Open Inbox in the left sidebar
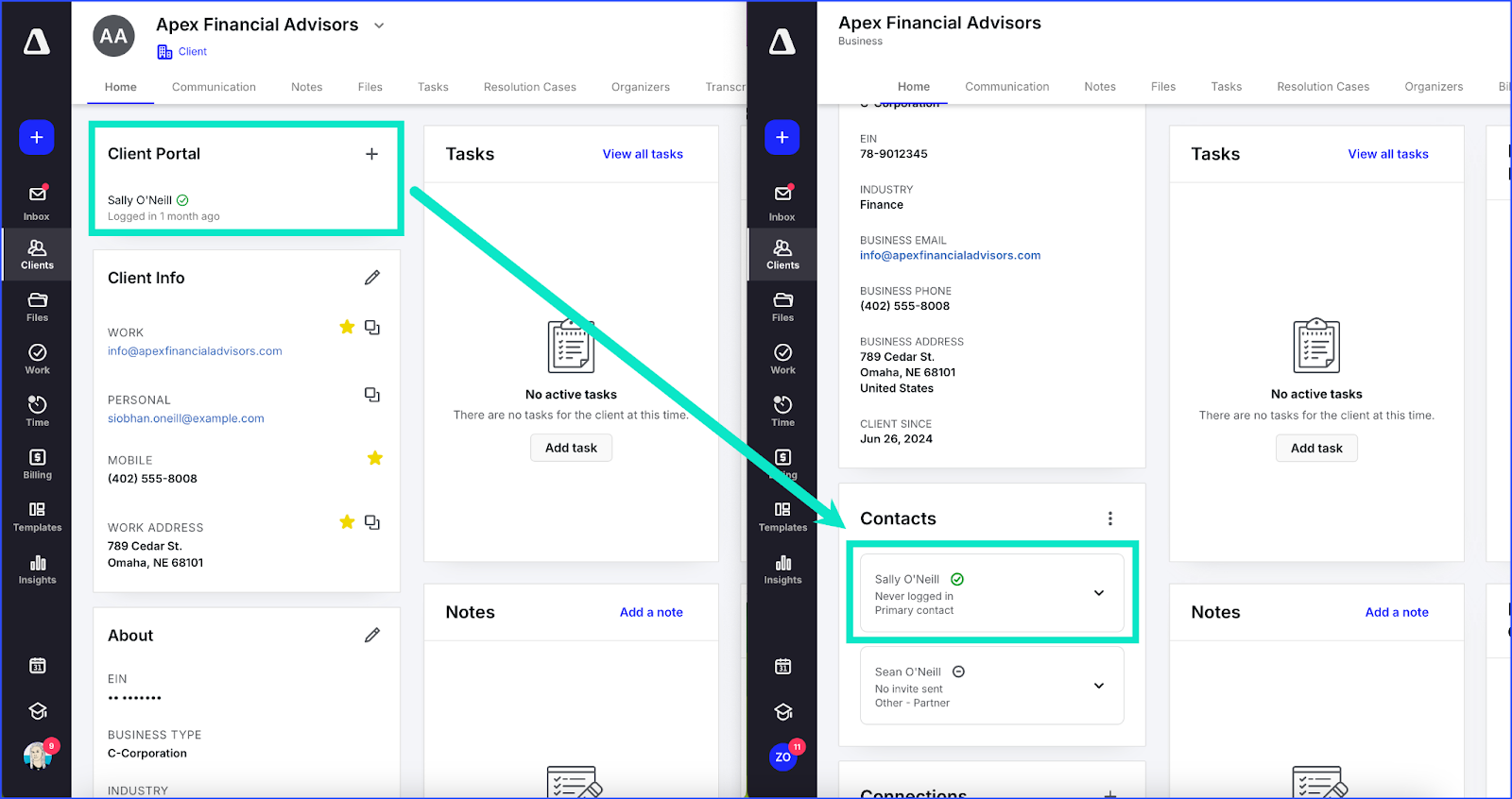The image size is (1512, 799). coord(37,202)
